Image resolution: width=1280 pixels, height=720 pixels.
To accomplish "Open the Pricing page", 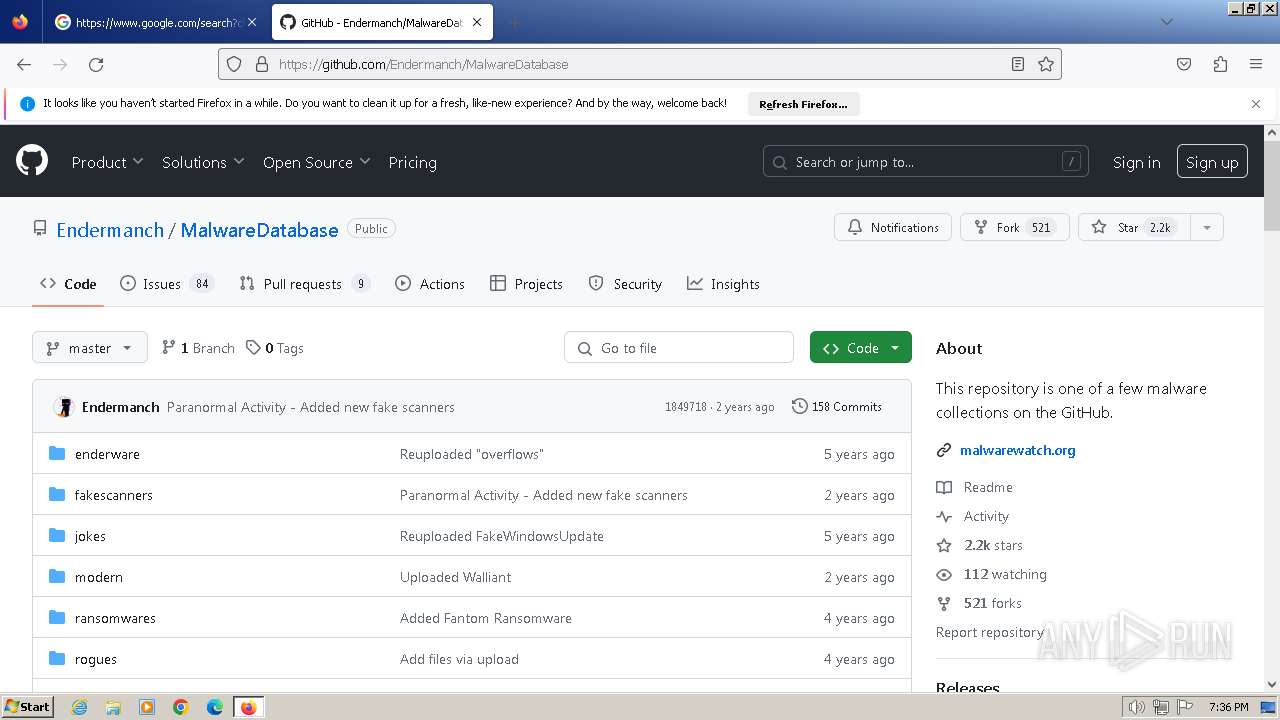I will pyautogui.click(x=412, y=162).
